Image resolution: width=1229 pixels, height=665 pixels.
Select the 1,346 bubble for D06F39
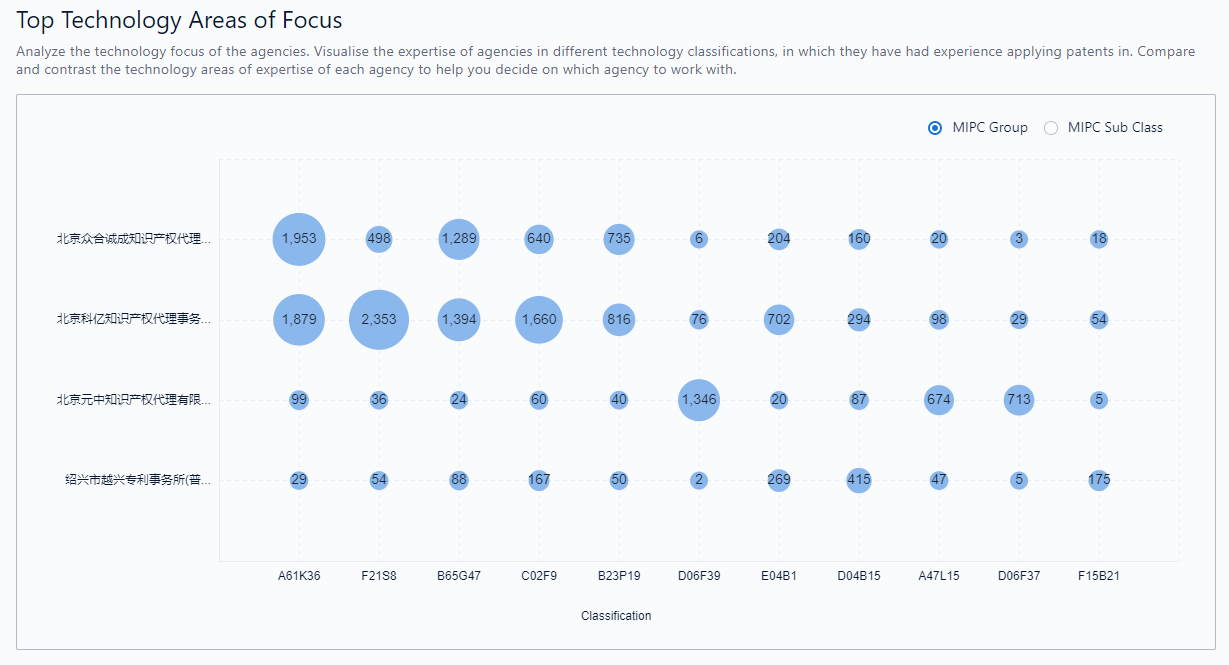click(x=699, y=400)
